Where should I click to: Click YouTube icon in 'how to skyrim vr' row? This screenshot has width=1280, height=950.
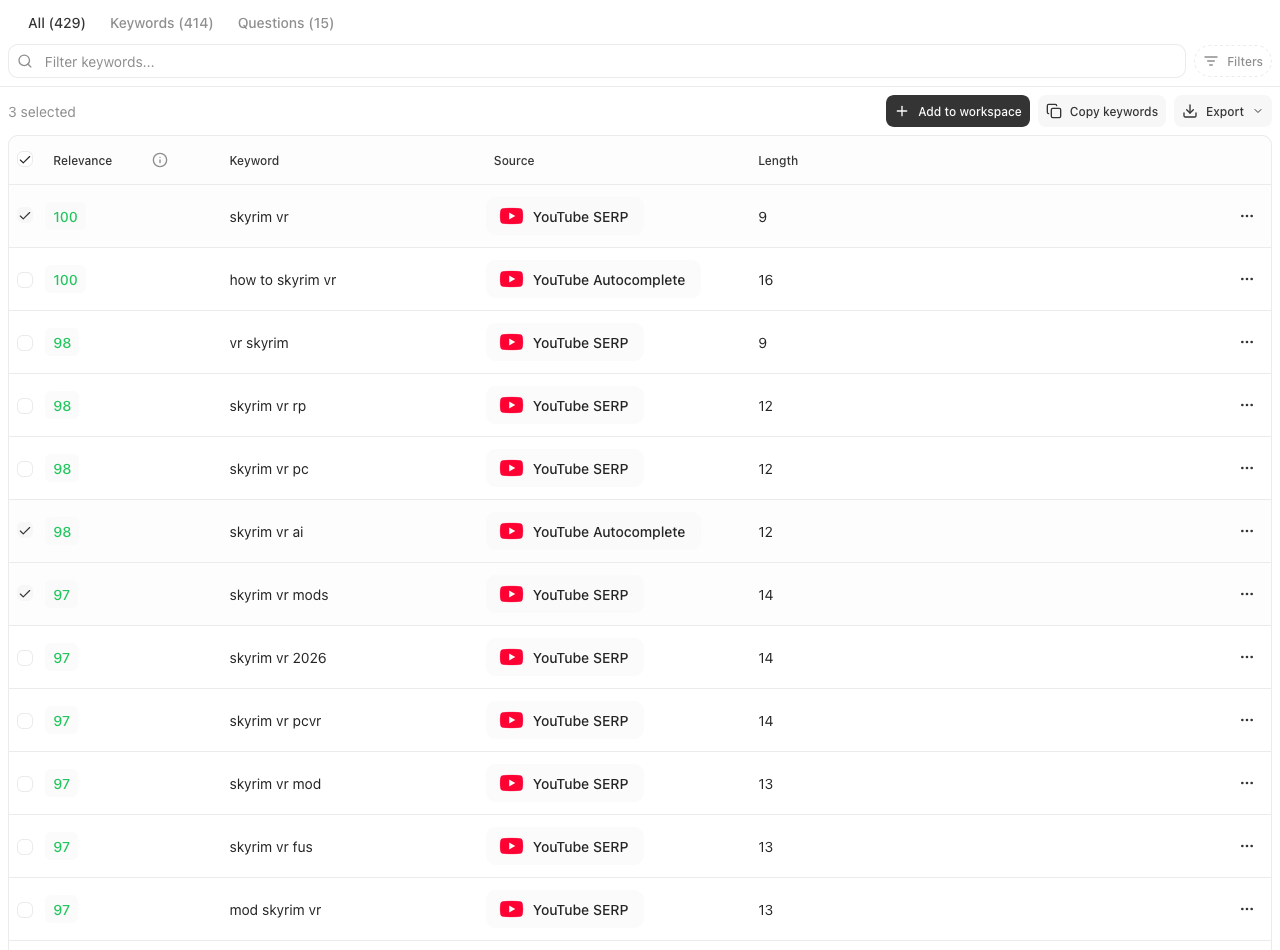(511, 279)
